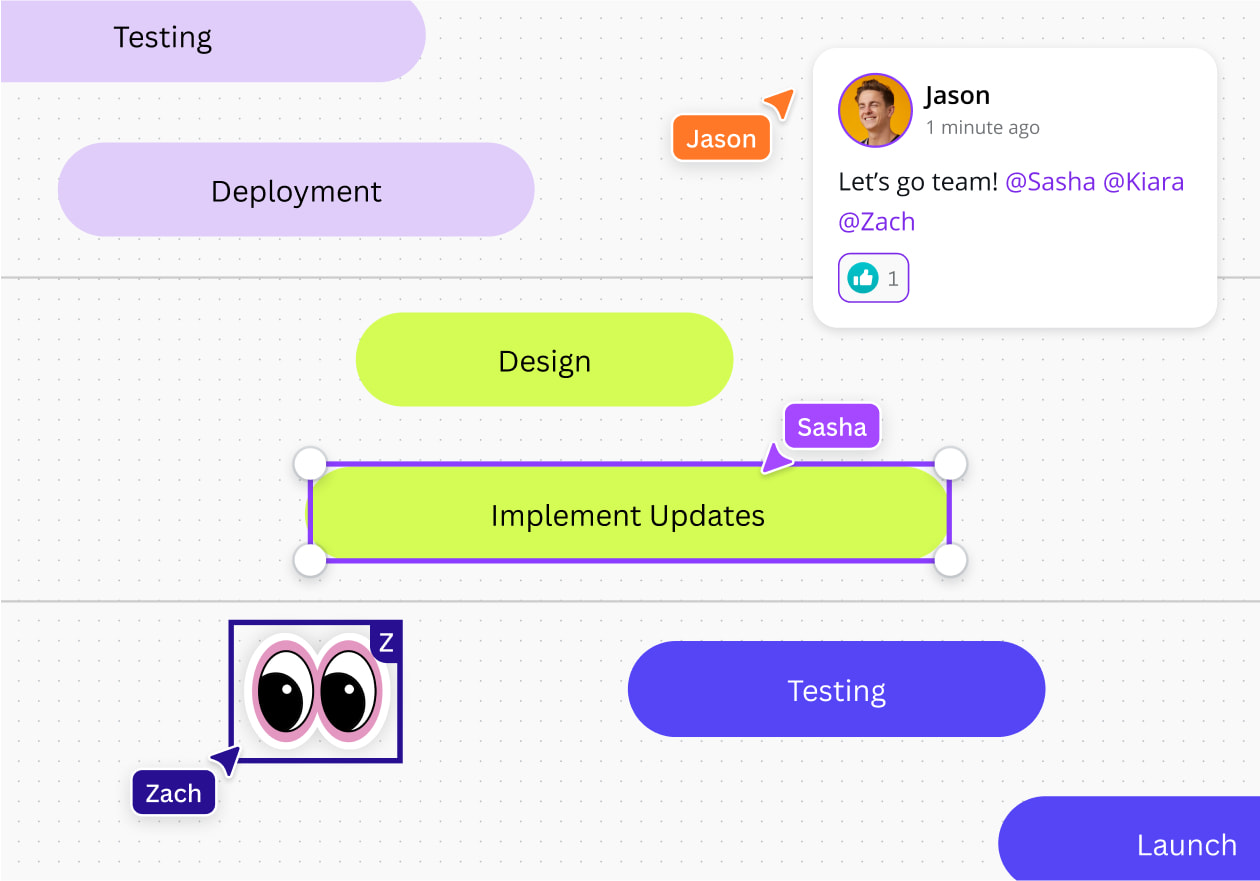
Task: Select the Jason cursor name label
Action: click(721, 138)
